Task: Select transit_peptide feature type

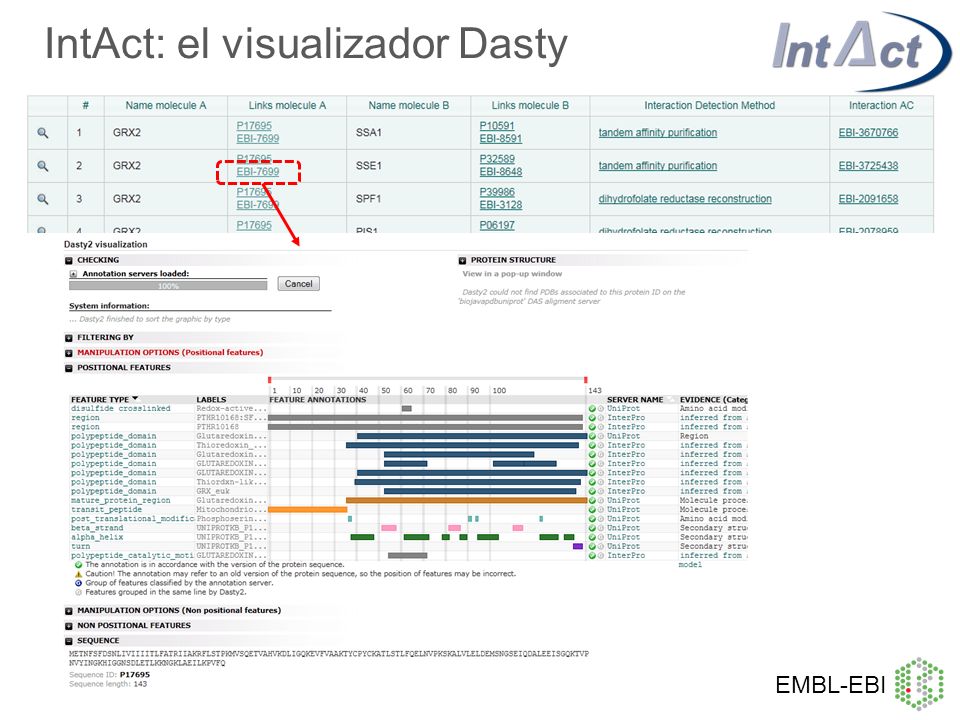Action: [107, 509]
